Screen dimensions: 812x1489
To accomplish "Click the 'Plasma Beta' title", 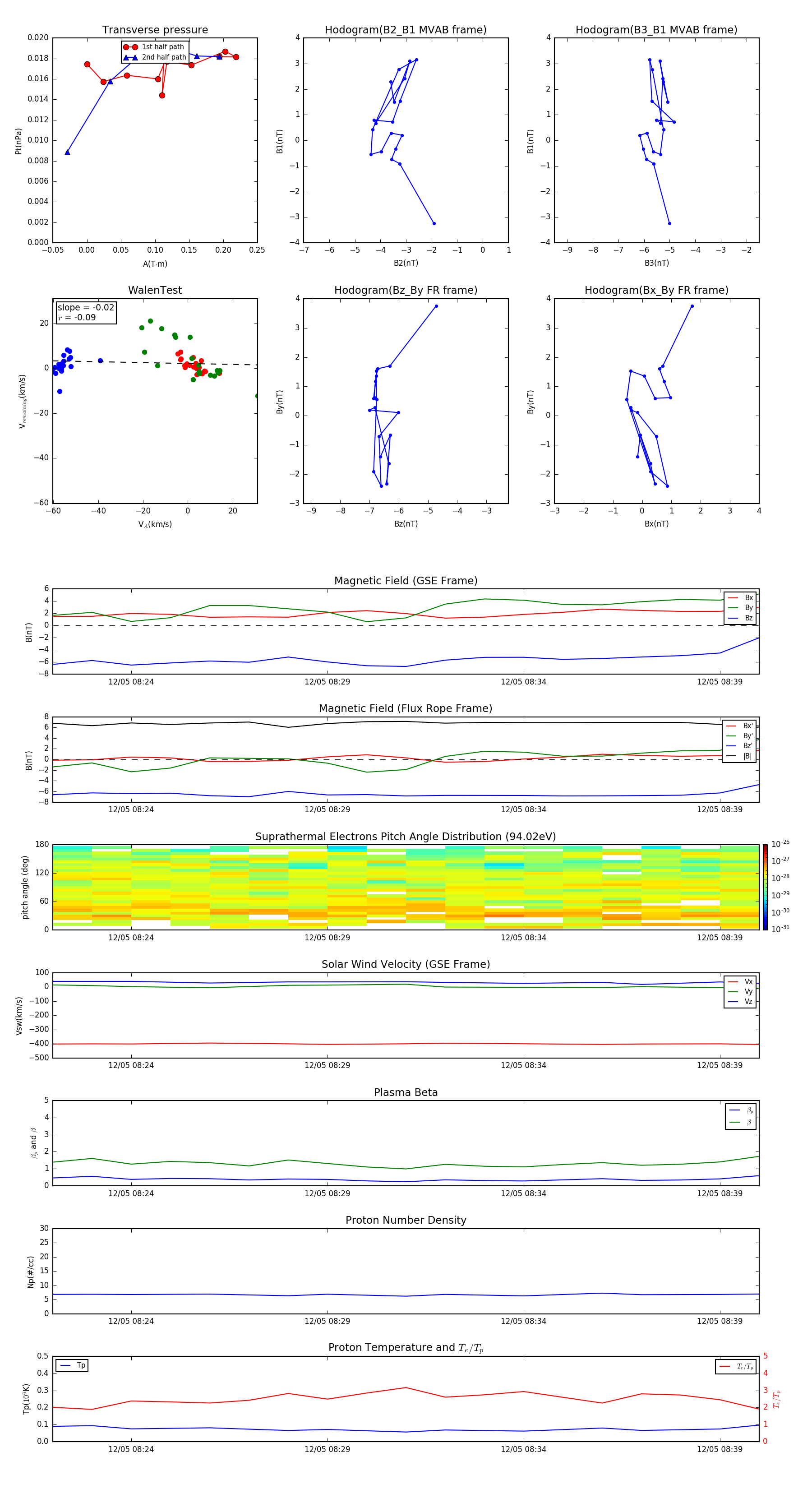I will [x=406, y=1092].
